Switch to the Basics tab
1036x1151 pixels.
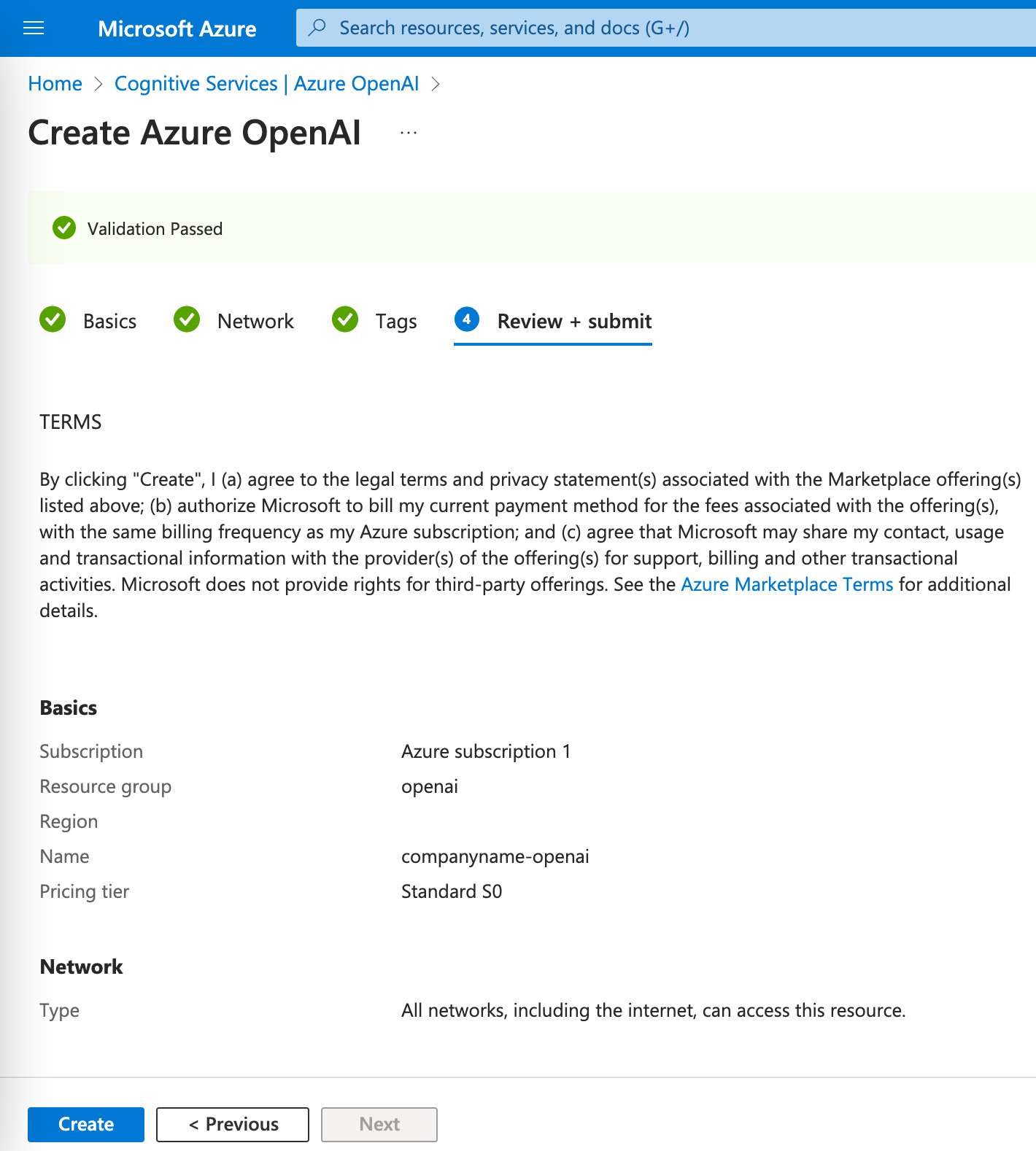point(109,322)
